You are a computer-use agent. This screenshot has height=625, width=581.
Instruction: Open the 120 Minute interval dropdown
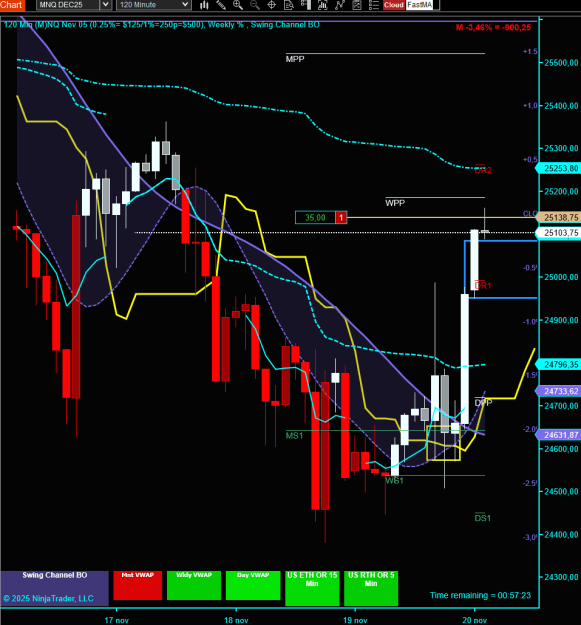[154, 5]
